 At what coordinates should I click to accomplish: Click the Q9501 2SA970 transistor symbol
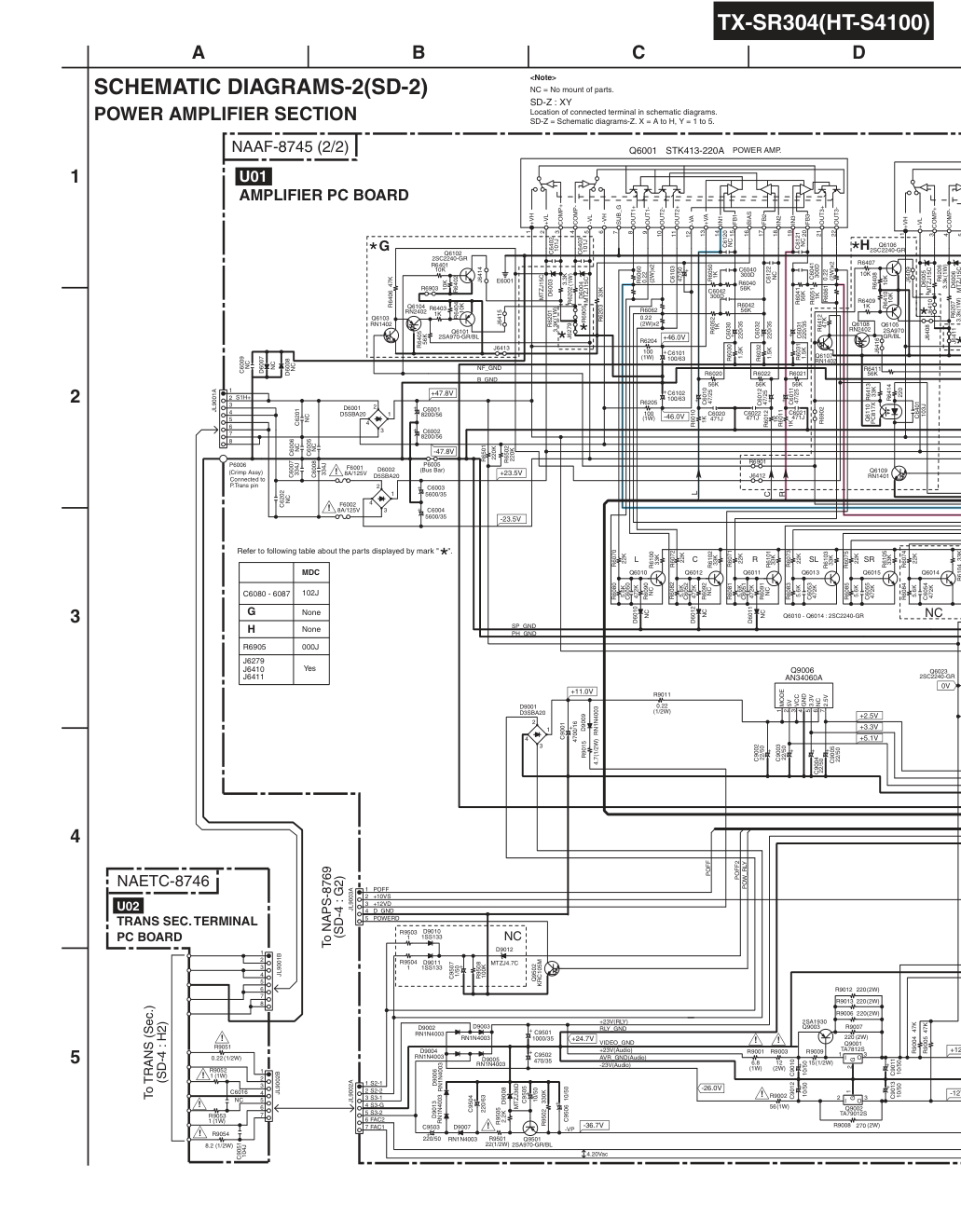[x=530, y=1129]
